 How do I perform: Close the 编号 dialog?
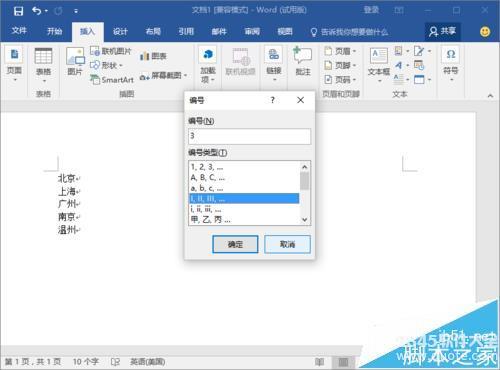300,100
